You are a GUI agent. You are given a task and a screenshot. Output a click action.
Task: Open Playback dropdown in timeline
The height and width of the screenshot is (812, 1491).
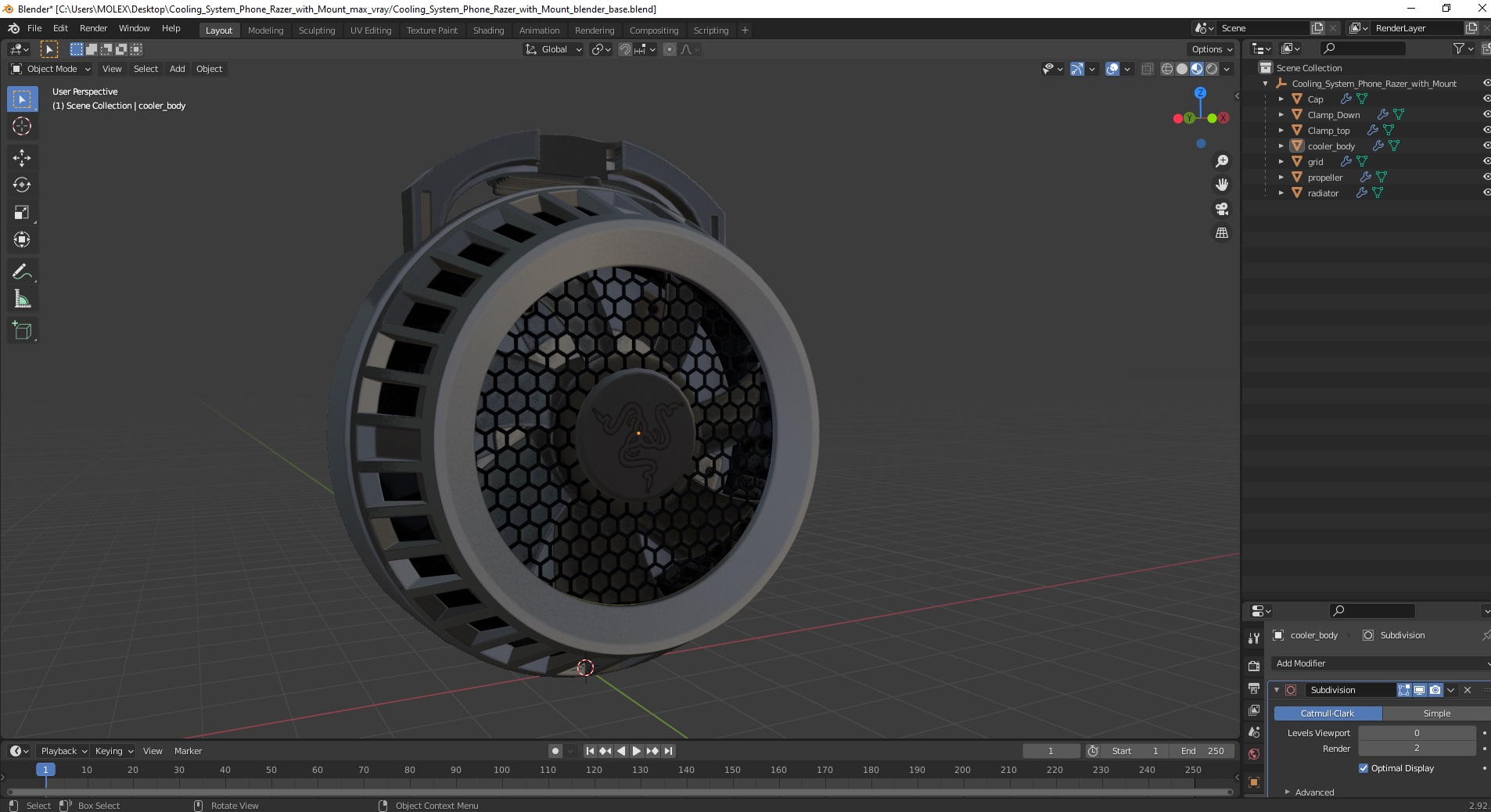[63, 751]
